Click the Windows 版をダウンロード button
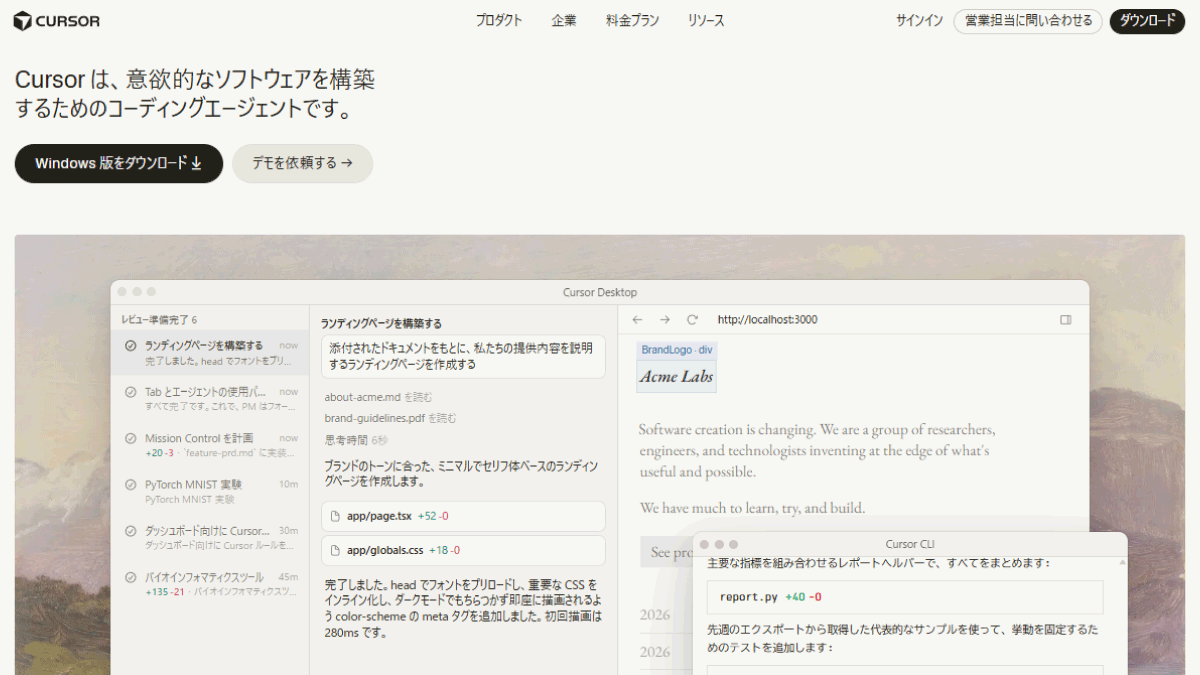The height and width of the screenshot is (675, 1200). point(119,163)
